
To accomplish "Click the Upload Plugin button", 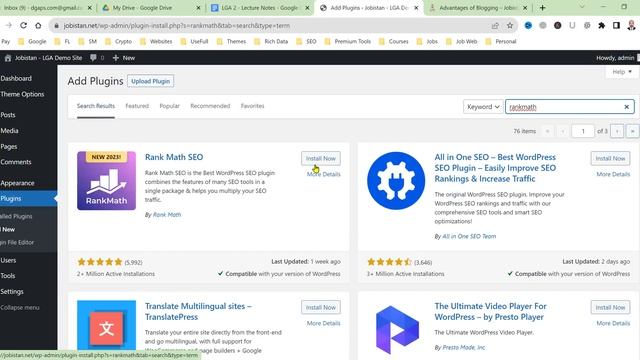I will click(151, 81).
